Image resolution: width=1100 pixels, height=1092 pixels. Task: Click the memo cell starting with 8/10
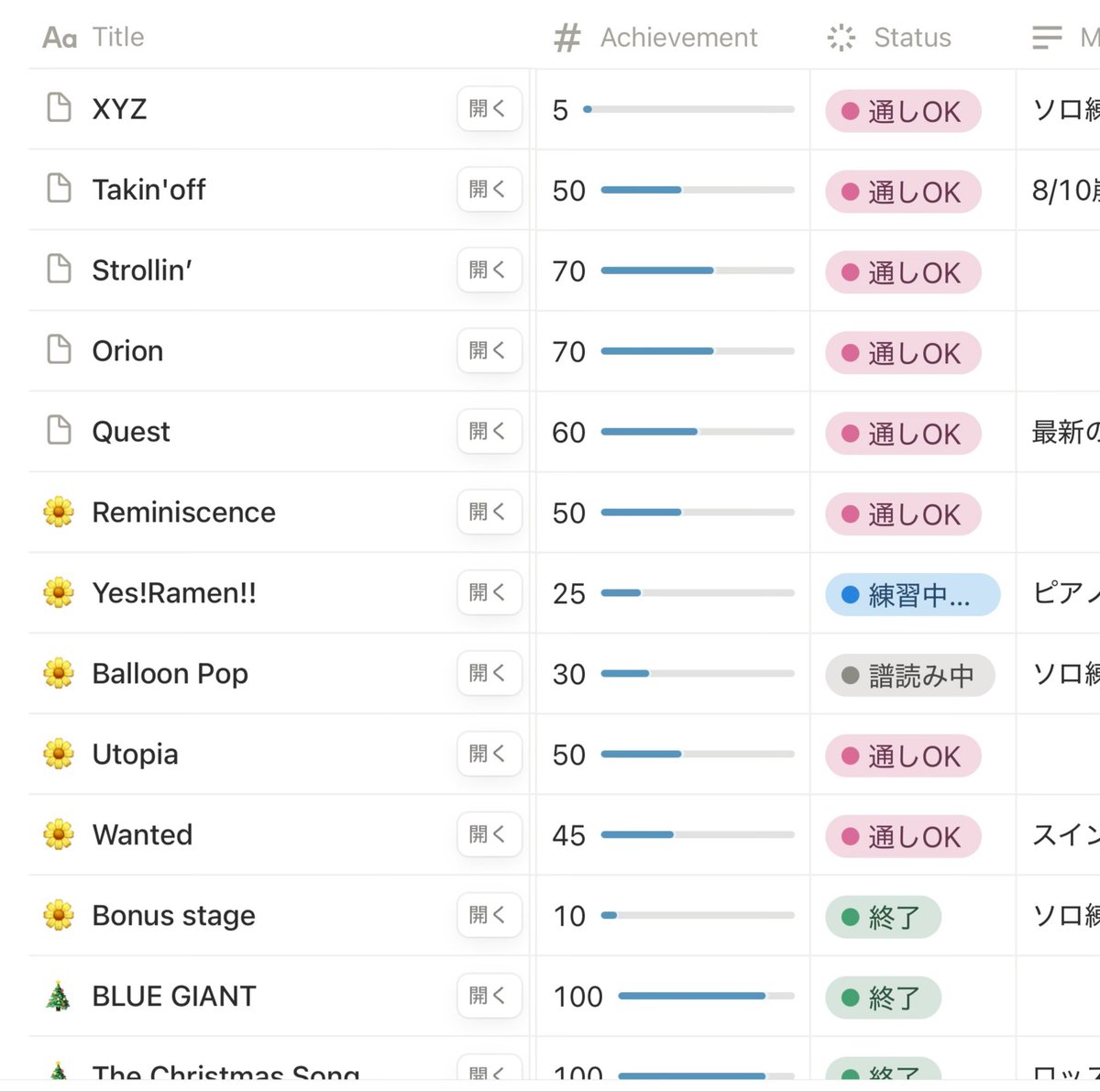tap(1059, 190)
